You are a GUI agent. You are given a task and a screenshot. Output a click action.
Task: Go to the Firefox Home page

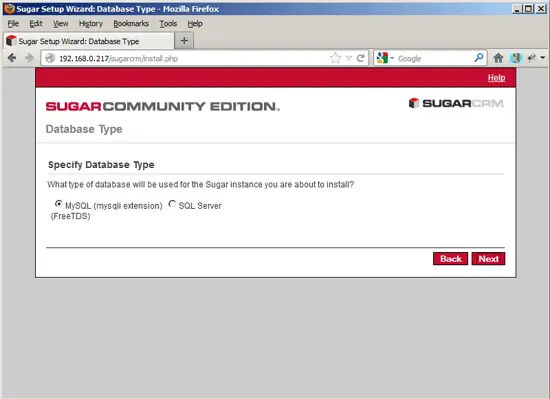pos(498,58)
